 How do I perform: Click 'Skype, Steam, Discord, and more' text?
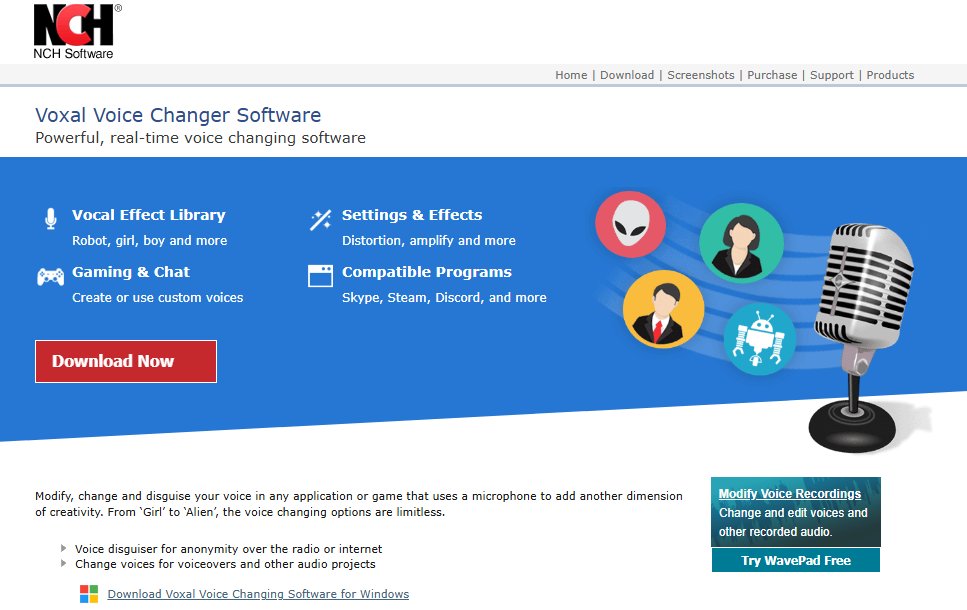click(x=444, y=297)
